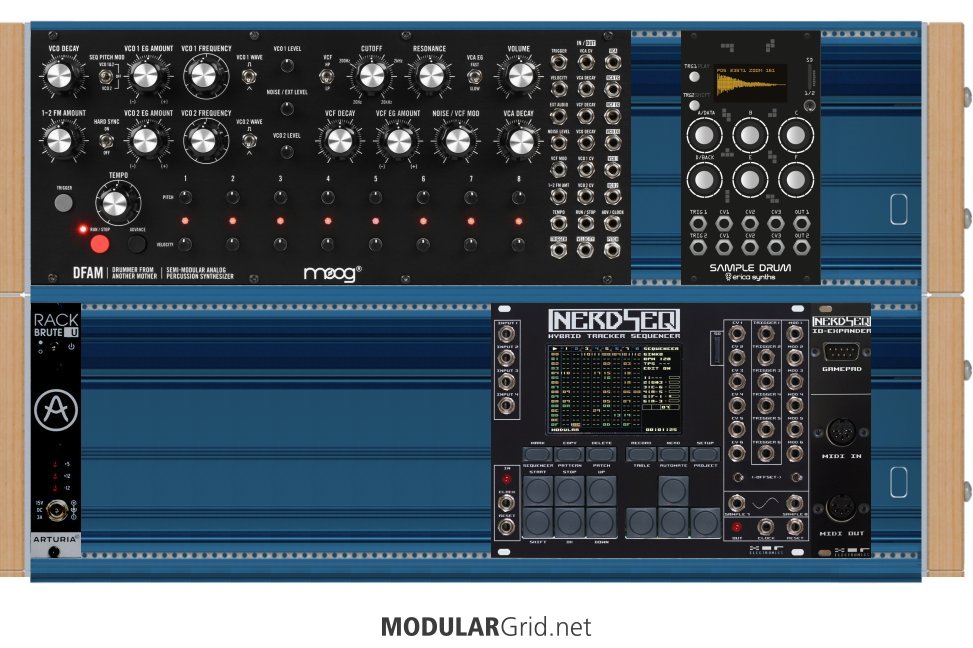Click the NerdSeq Sequencer (Mark) button

[537, 454]
